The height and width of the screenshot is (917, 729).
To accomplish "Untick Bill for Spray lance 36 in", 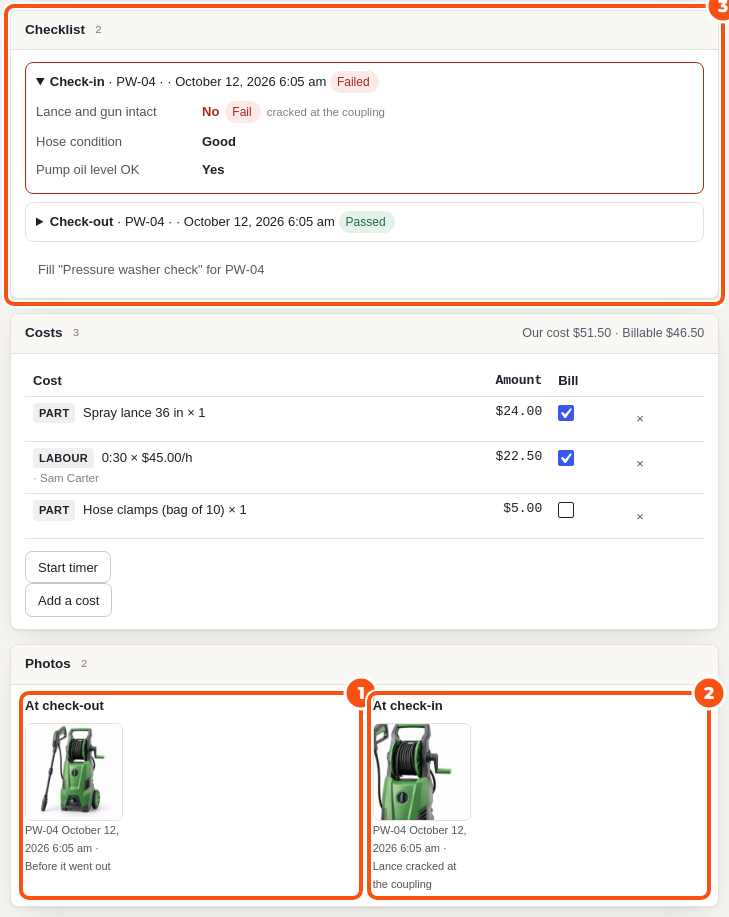I will click(566, 413).
